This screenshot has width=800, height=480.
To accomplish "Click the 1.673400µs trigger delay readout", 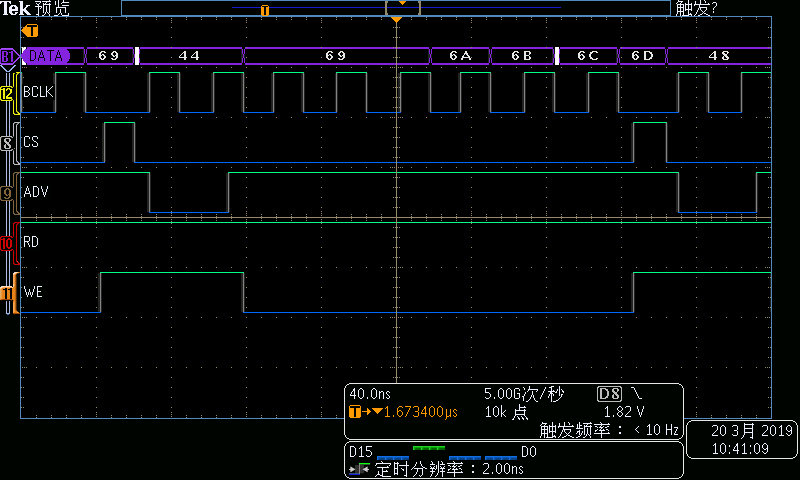I will click(x=420, y=412).
